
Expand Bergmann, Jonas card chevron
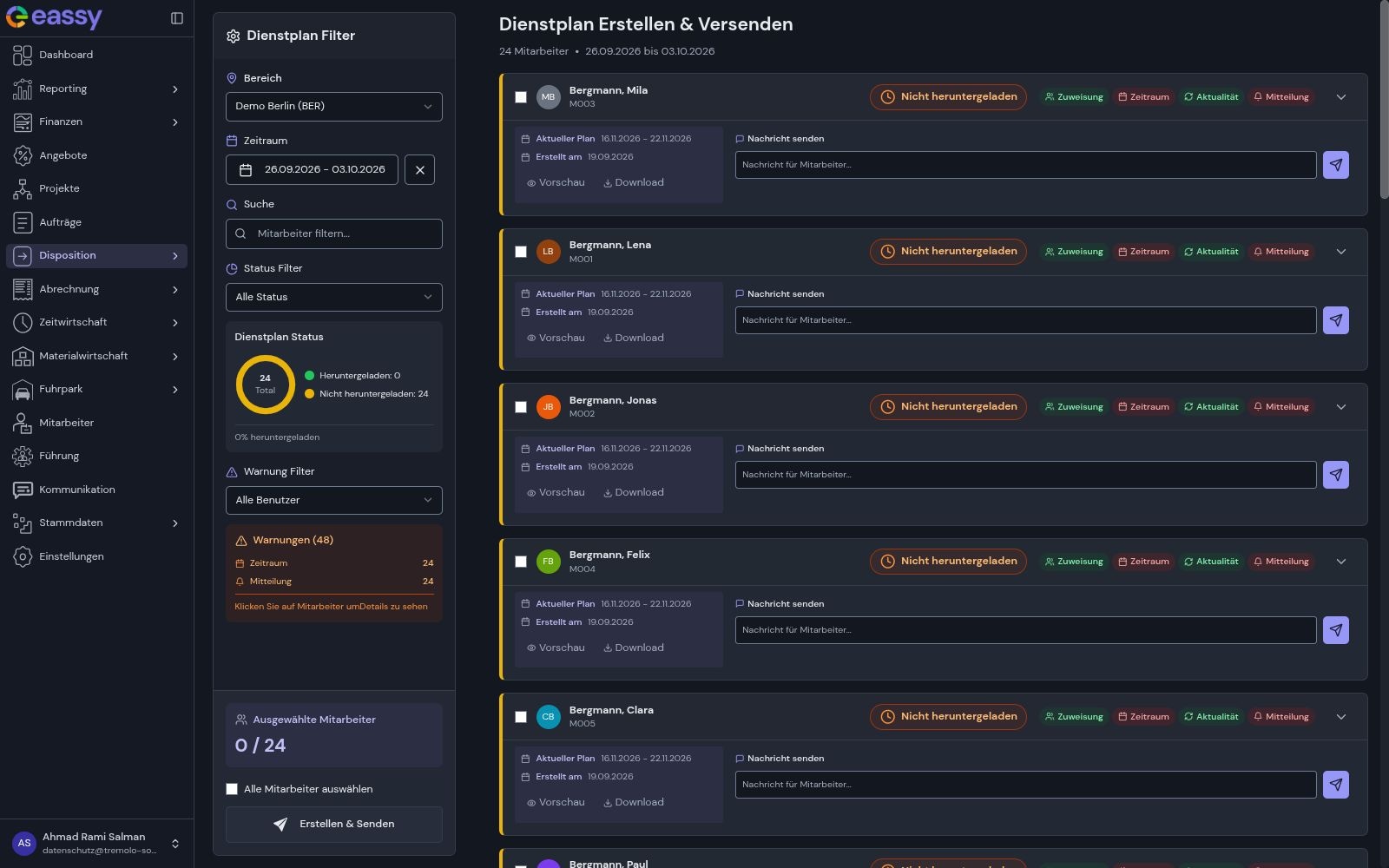click(x=1341, y=407)
